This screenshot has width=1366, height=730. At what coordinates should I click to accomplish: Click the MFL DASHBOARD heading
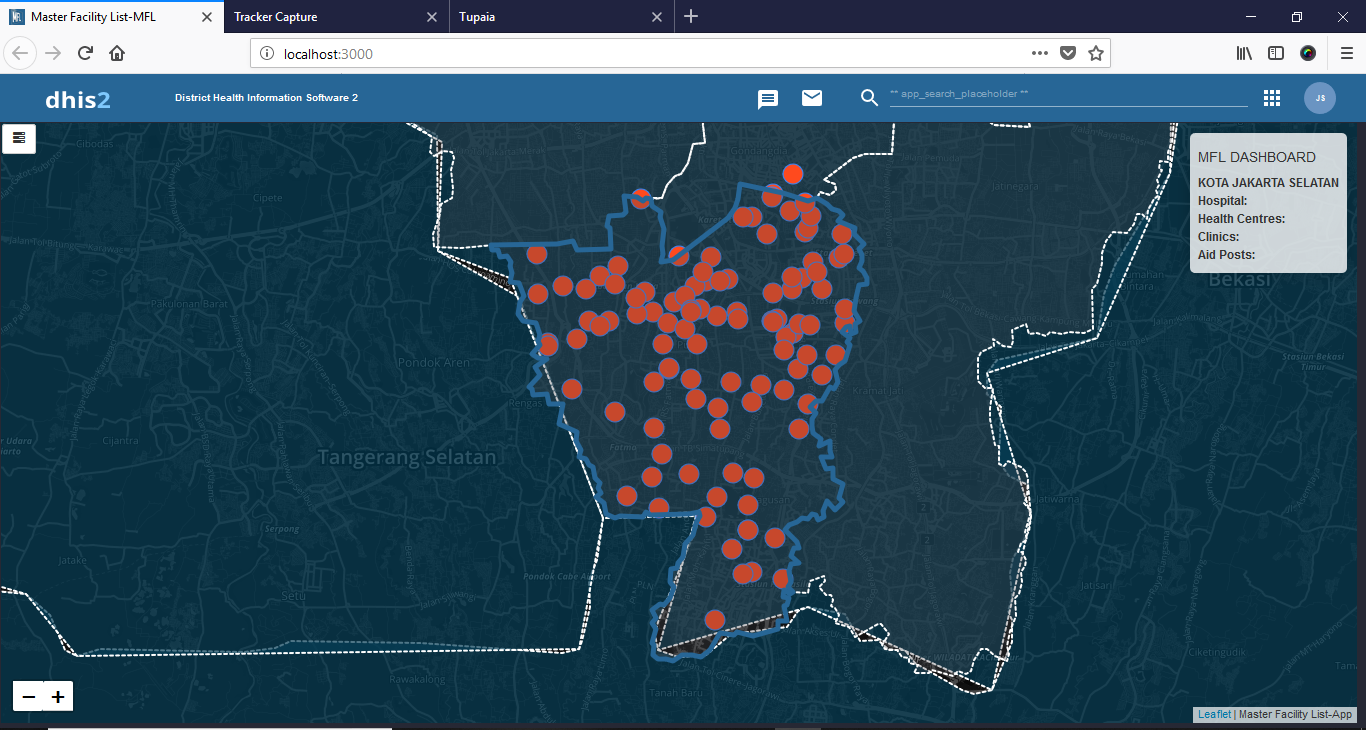coord(1257,157)
